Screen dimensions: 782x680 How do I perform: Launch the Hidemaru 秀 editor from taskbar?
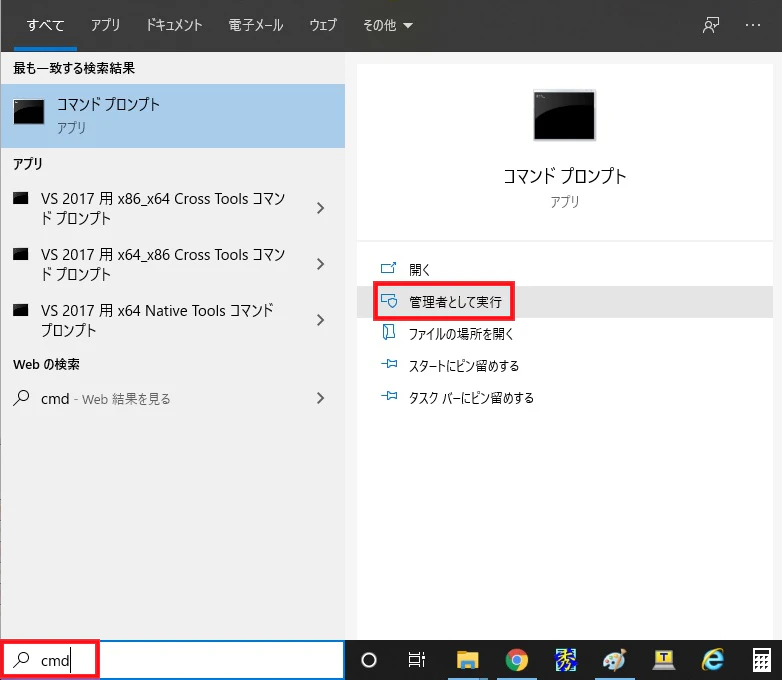566,660
